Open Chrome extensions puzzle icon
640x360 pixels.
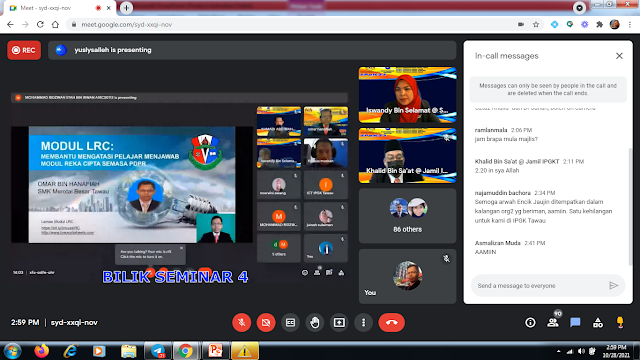600,24
